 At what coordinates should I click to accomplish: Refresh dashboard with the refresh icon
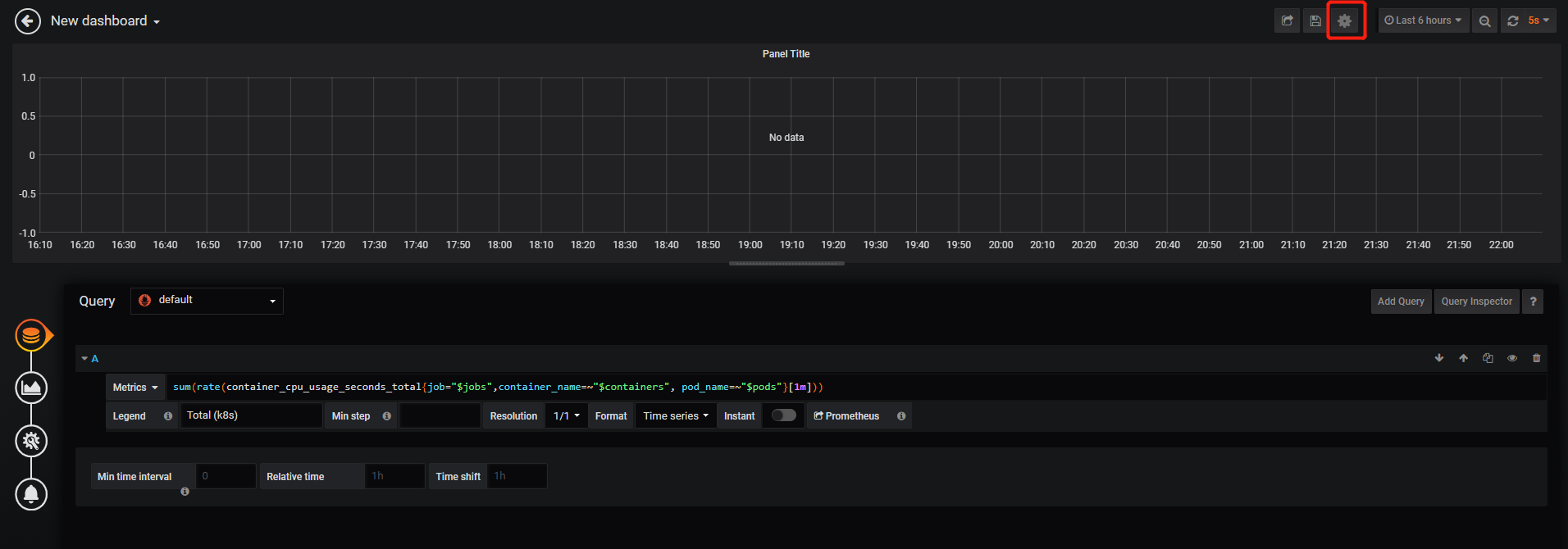[1513, 21]
